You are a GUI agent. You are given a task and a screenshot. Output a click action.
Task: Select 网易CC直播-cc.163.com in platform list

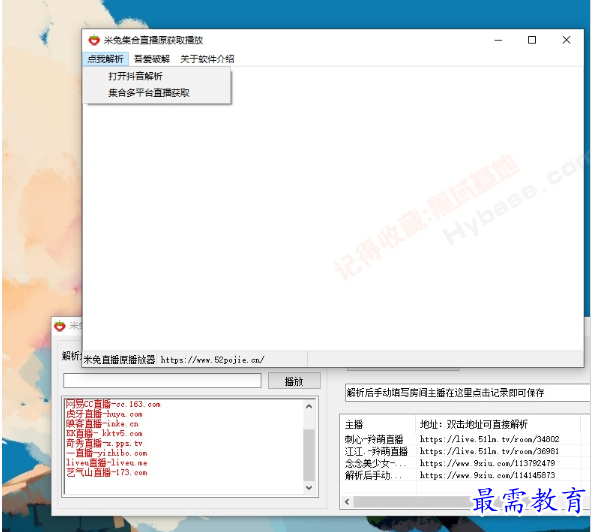pyautogui.click(x=113, y=404)
